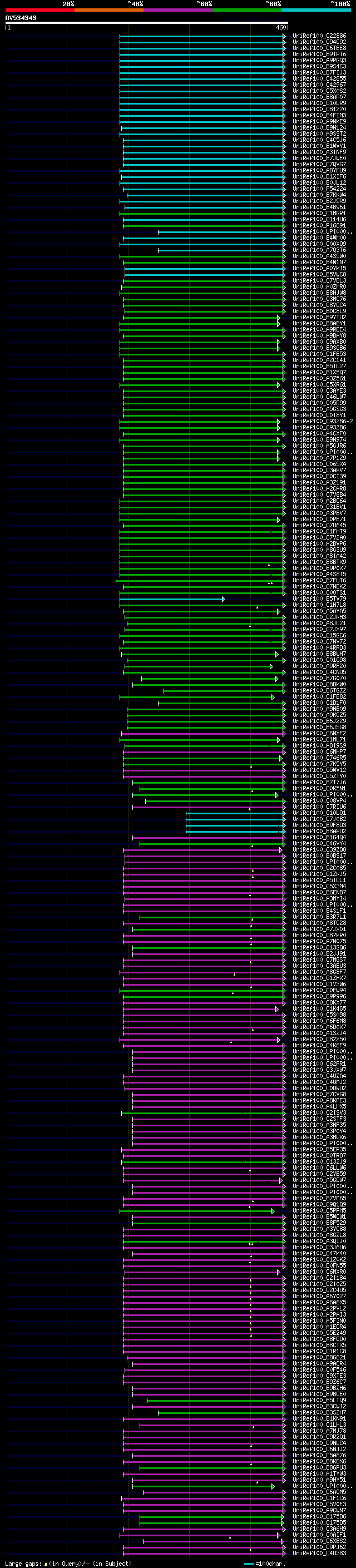Image resolution: width=356 pixels, height=1568 pixels.
Task: Select label UniRef100_C5PPM5
Action: [319, 1211]
